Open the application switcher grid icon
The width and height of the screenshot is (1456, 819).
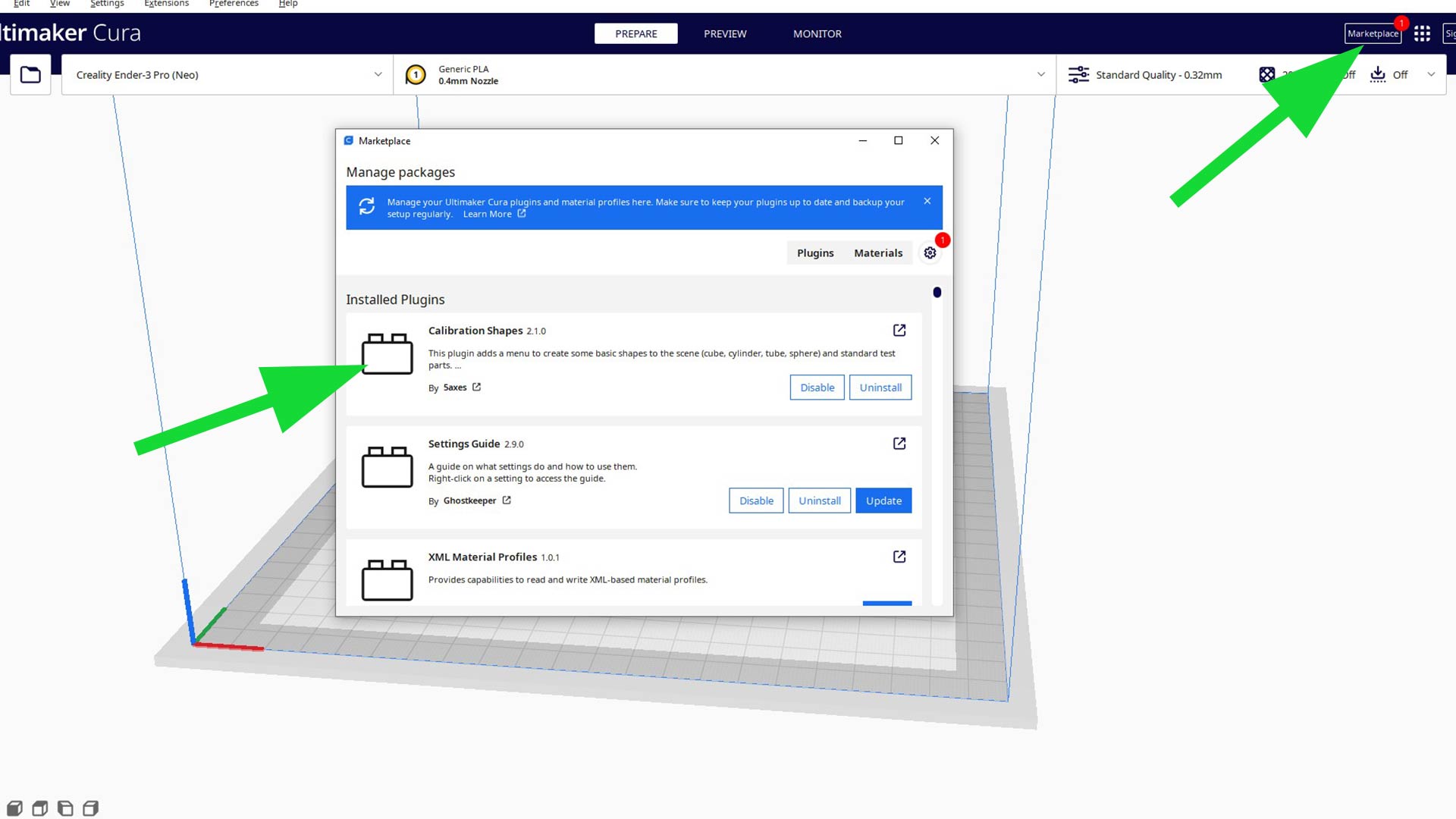[x=1422, y=33]
